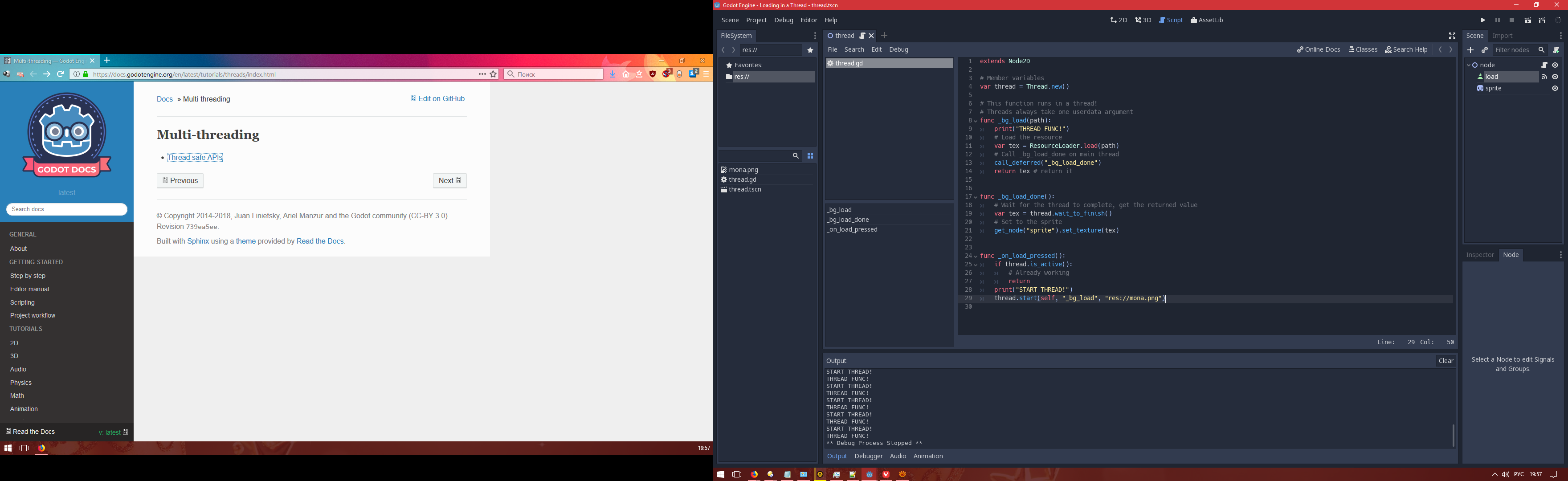1568x481 pixels.
Task: Click the signal icon on load node
Action: 1544,77
